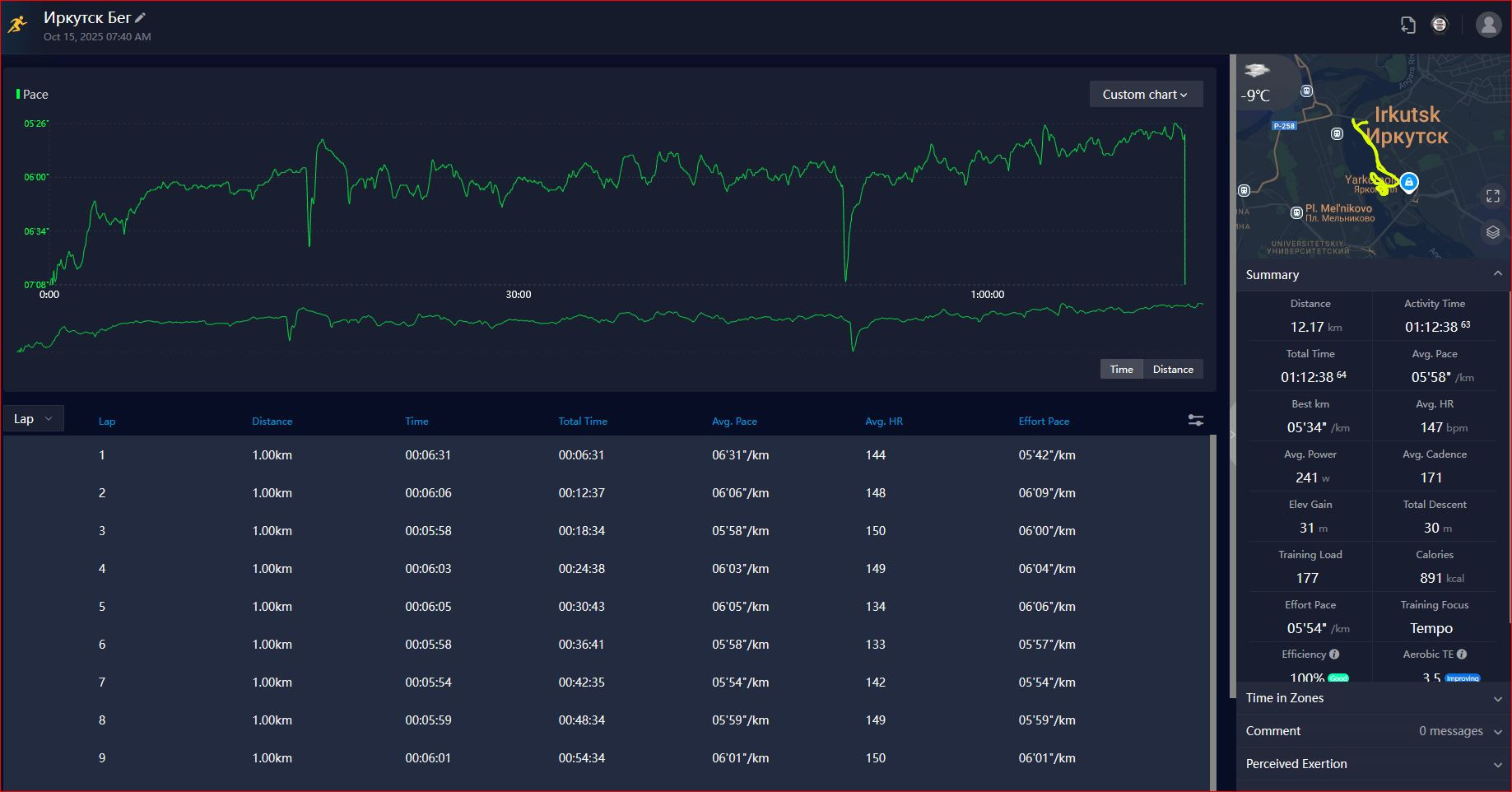Screen dimensions: 1512x792
Task: Open lap table column settings icon
Action: [x=1196, y=421]
